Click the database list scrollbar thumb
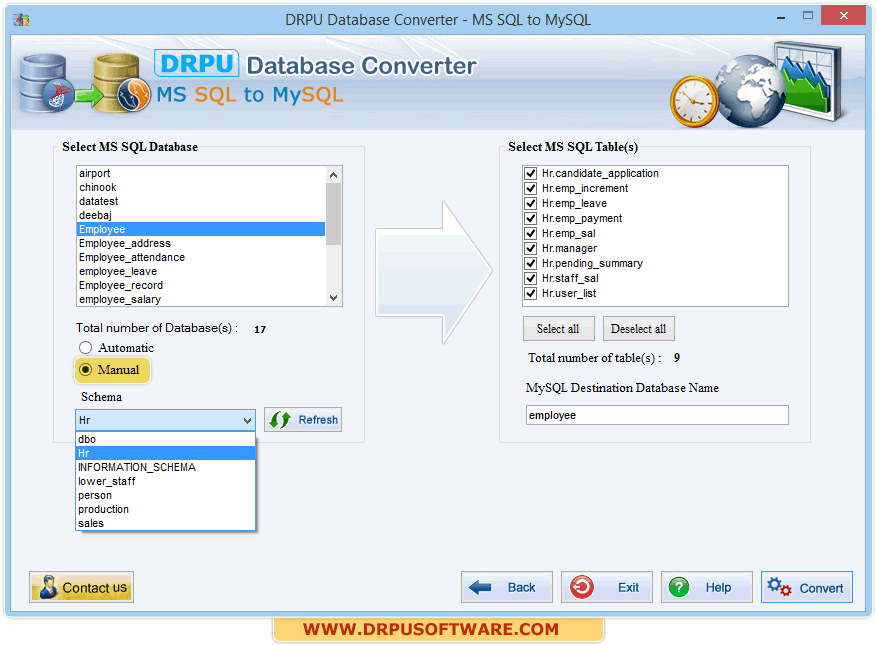 pos(333,214)
